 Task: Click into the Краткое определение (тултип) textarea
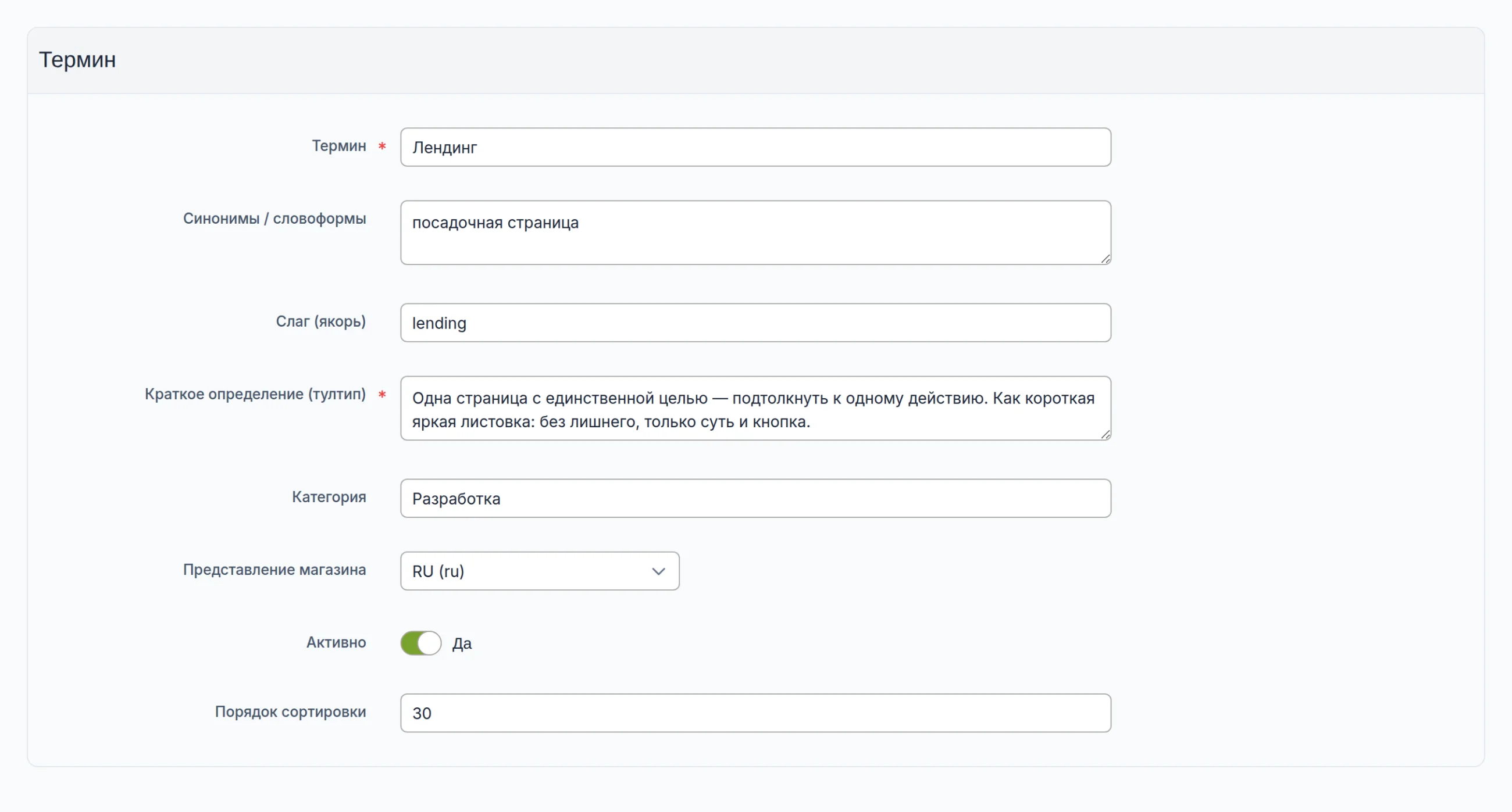(755, 409)
